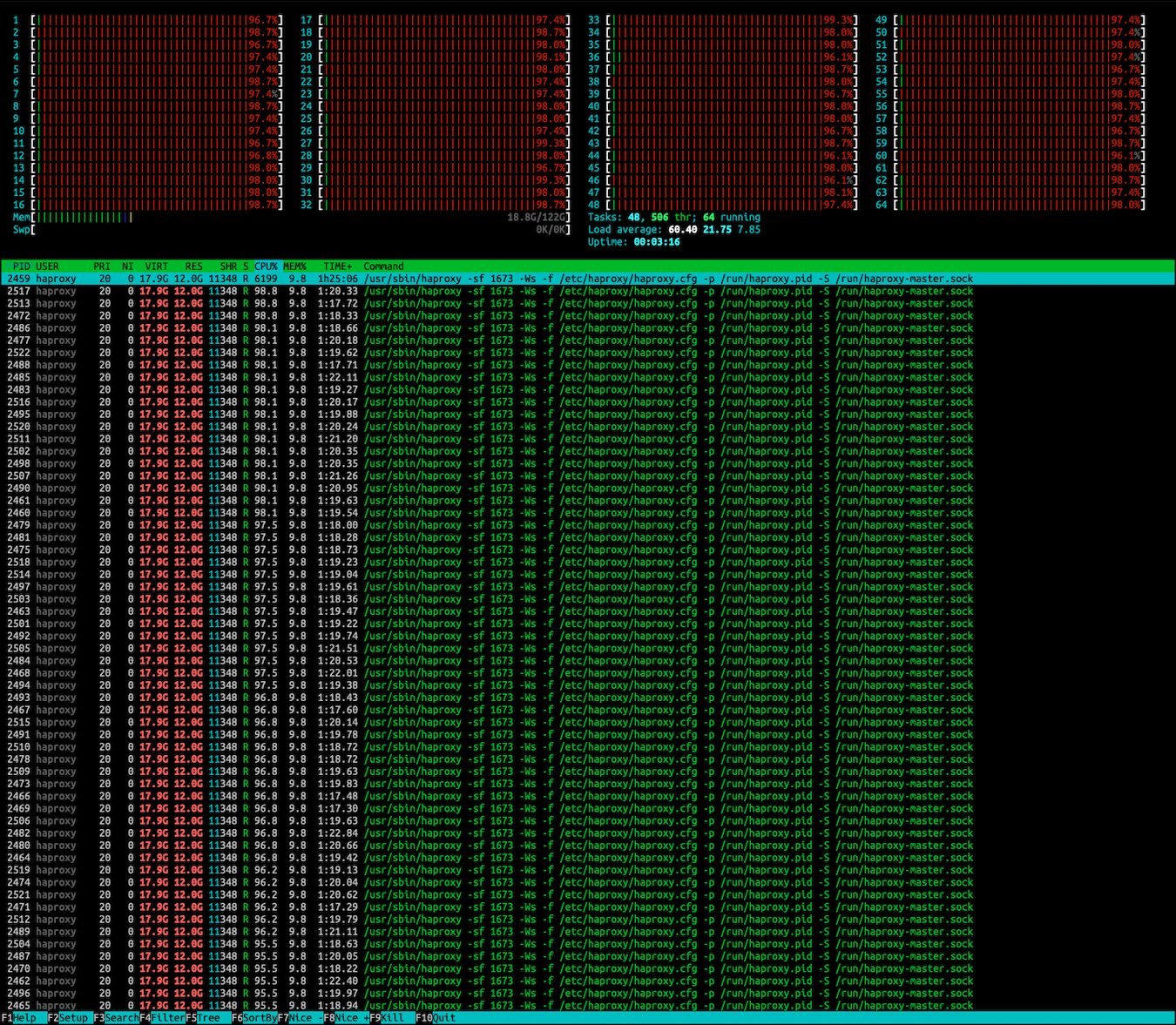Select process row with PID 2460

coord(587,513)
